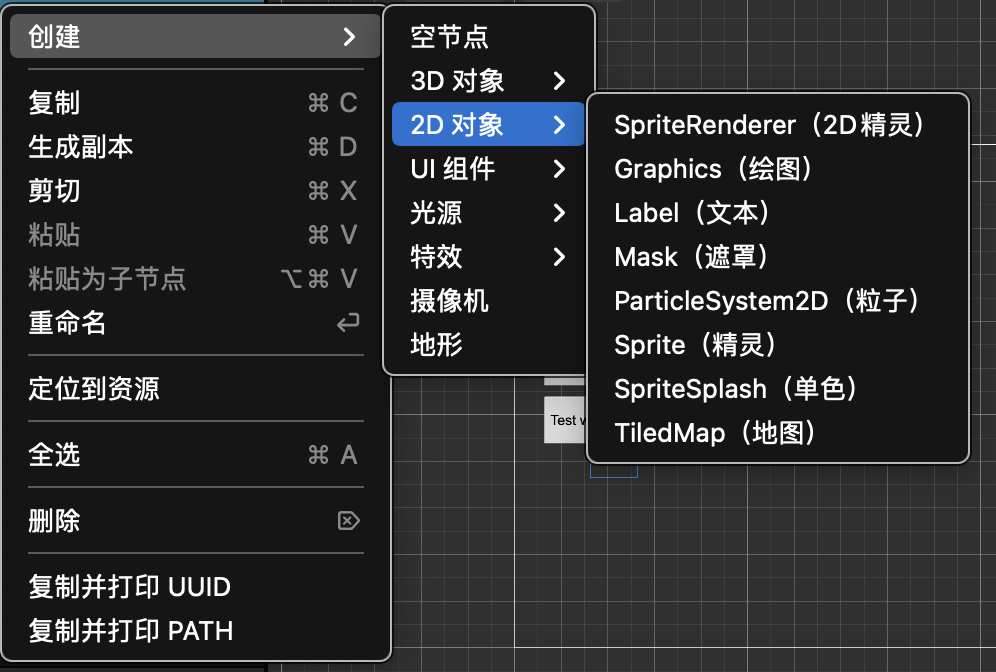
Task: Click the chevron arrow beside 创建
Action: (349, 36)
